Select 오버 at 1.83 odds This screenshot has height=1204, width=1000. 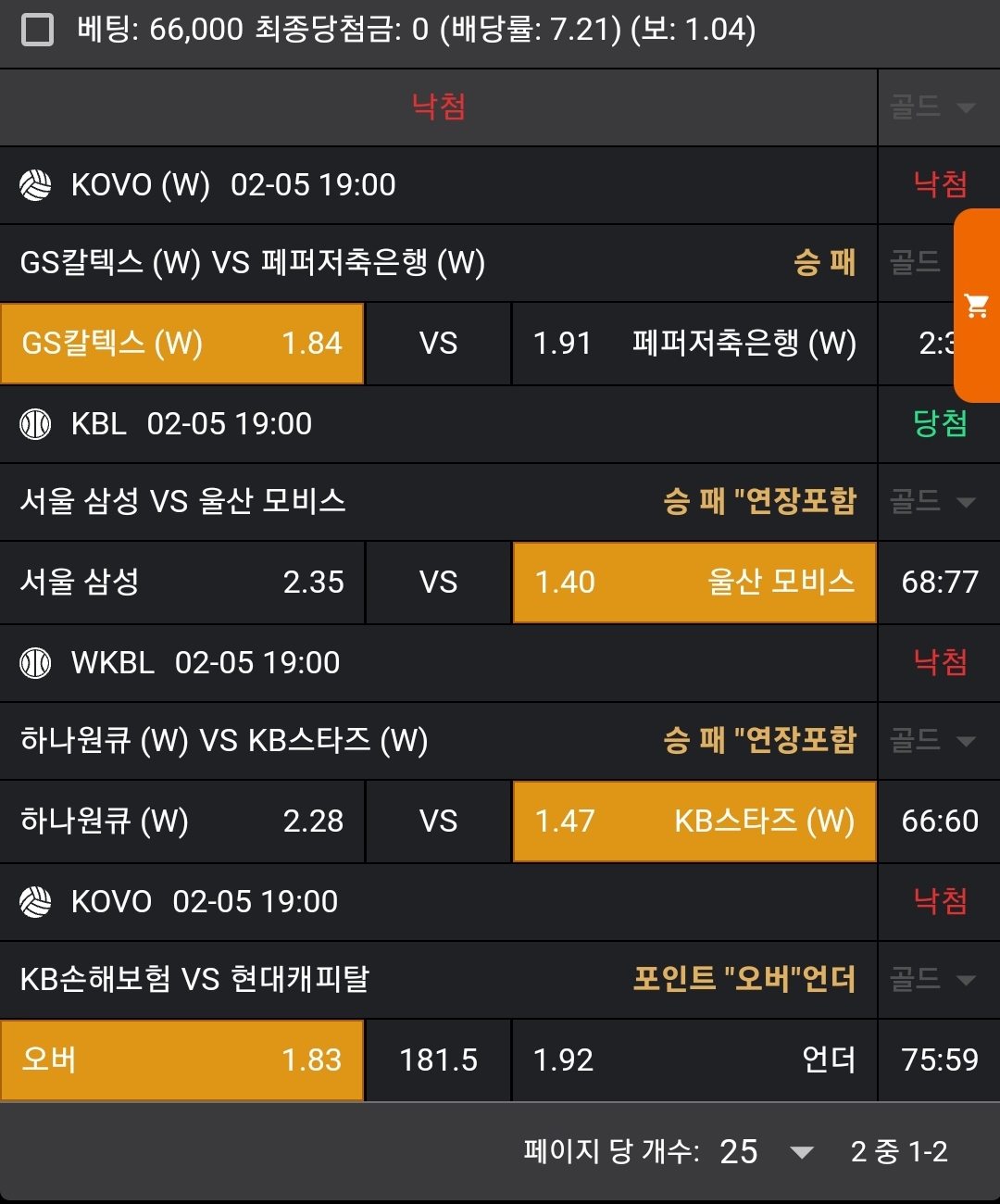coord(181,1060)
